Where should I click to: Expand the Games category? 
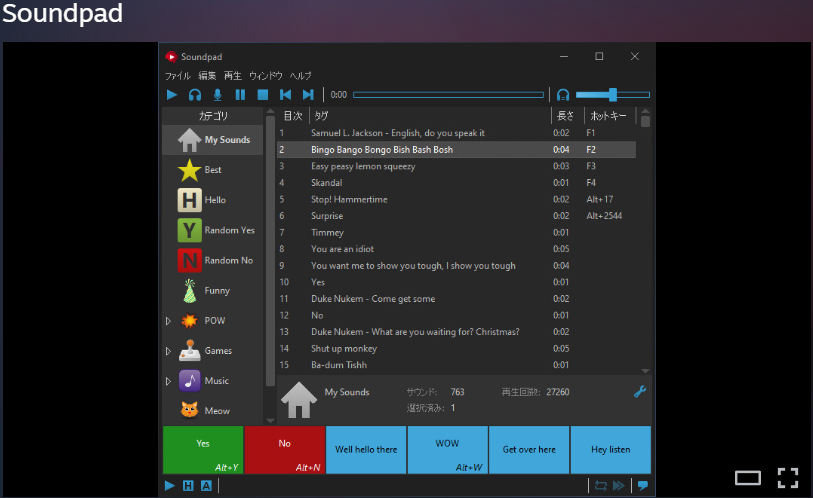(168, 351)
